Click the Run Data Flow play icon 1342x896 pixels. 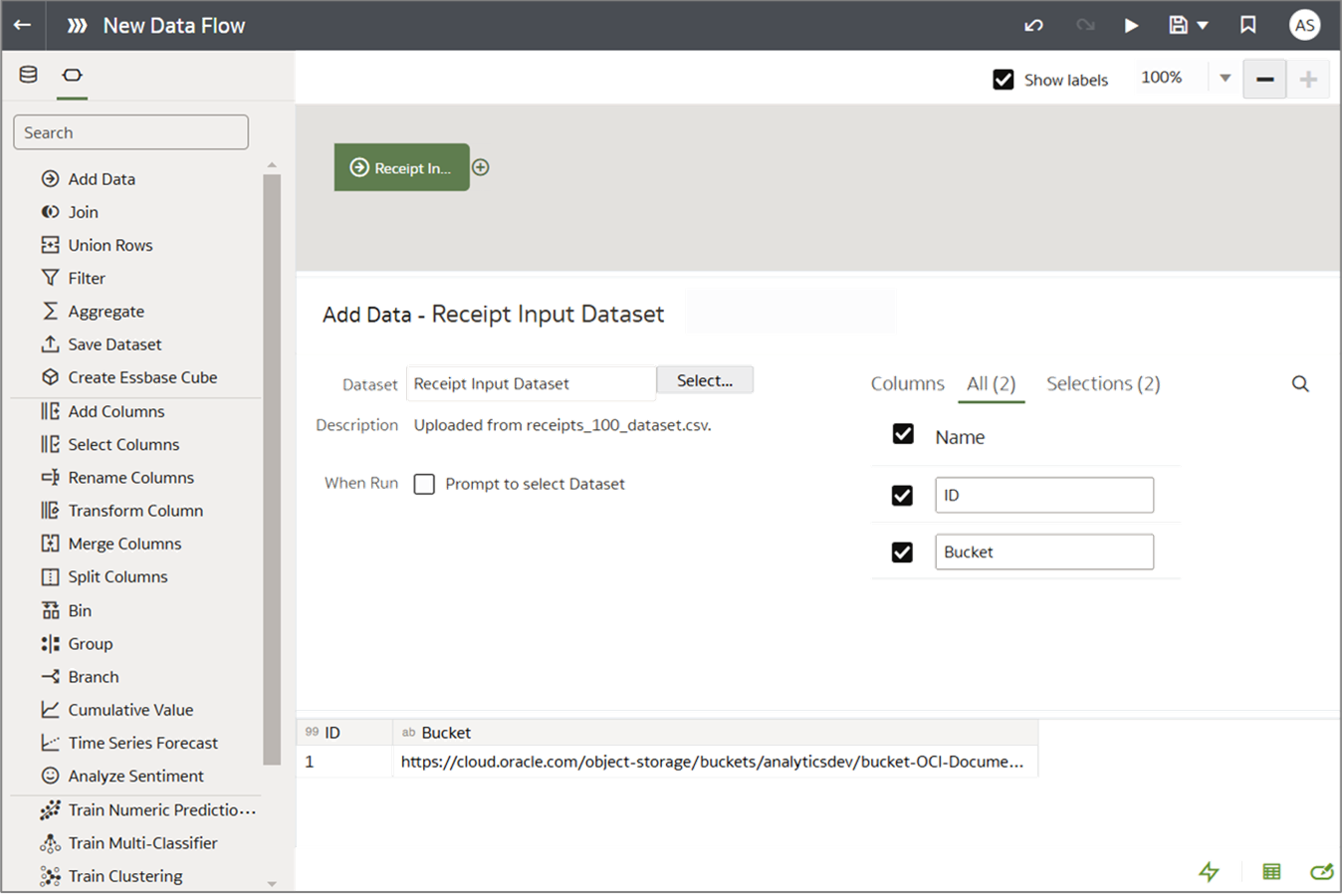(x=1131, y=26)
